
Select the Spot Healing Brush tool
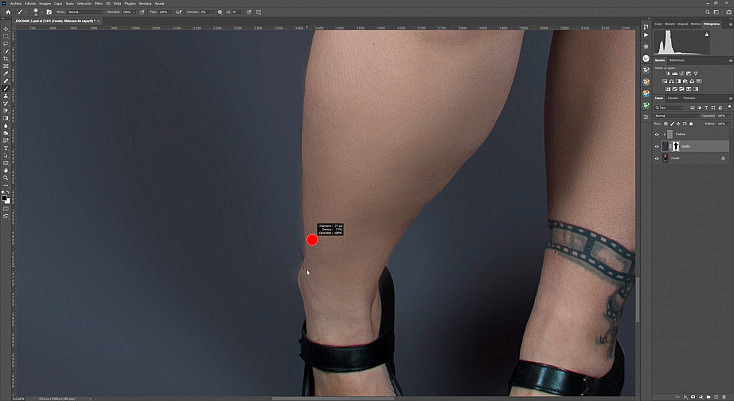[6, 81]
